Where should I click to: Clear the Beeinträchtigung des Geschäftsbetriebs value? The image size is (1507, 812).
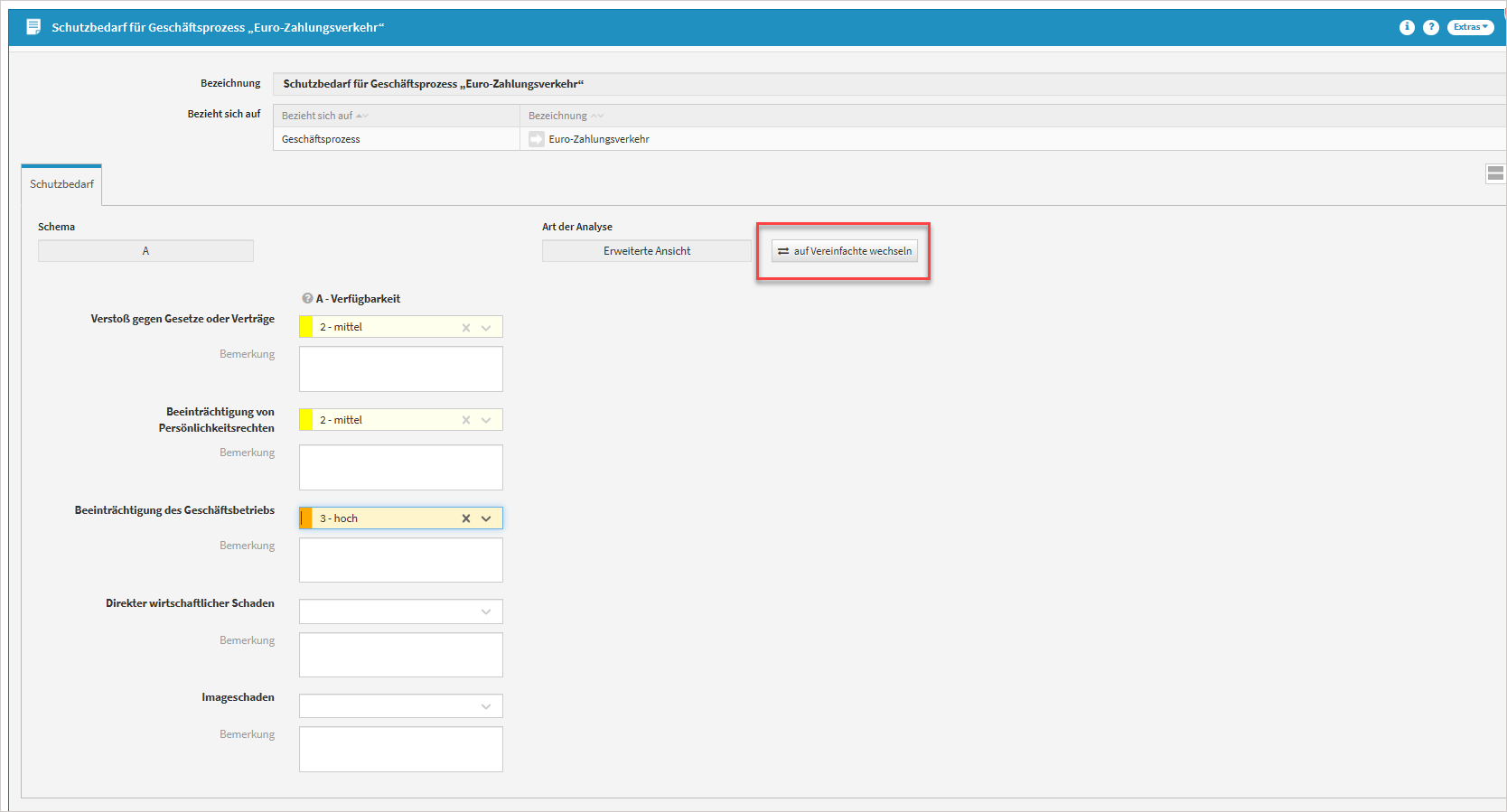click(x=466, y=518)
